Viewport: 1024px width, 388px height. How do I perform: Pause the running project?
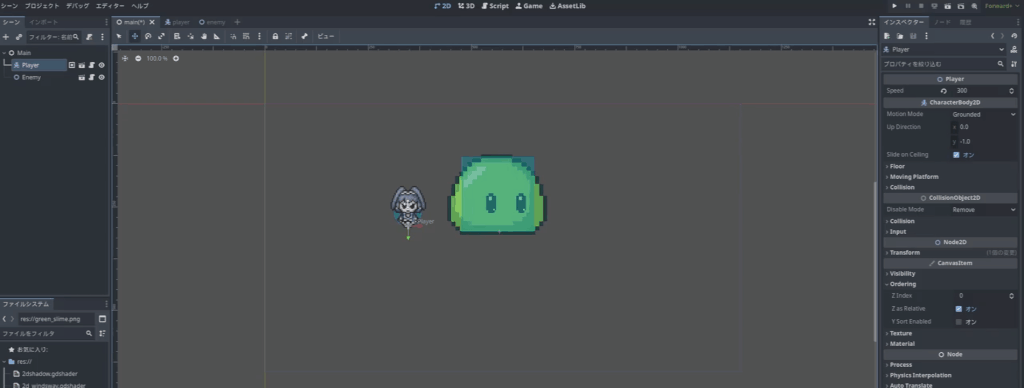pos(908,6)
